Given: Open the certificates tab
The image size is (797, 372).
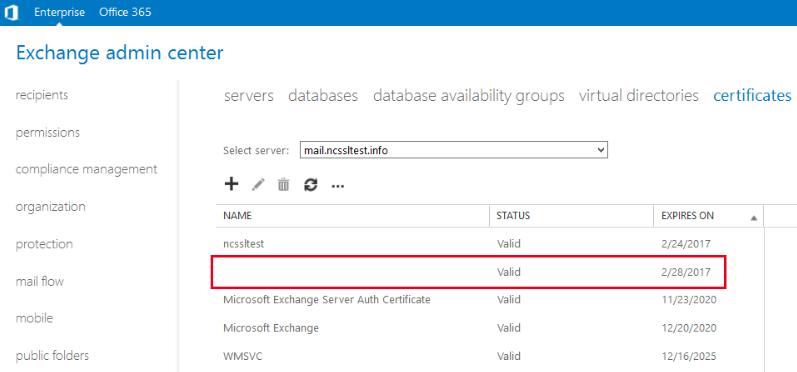Looking at the screenshot, I should (x=752, y=96).
